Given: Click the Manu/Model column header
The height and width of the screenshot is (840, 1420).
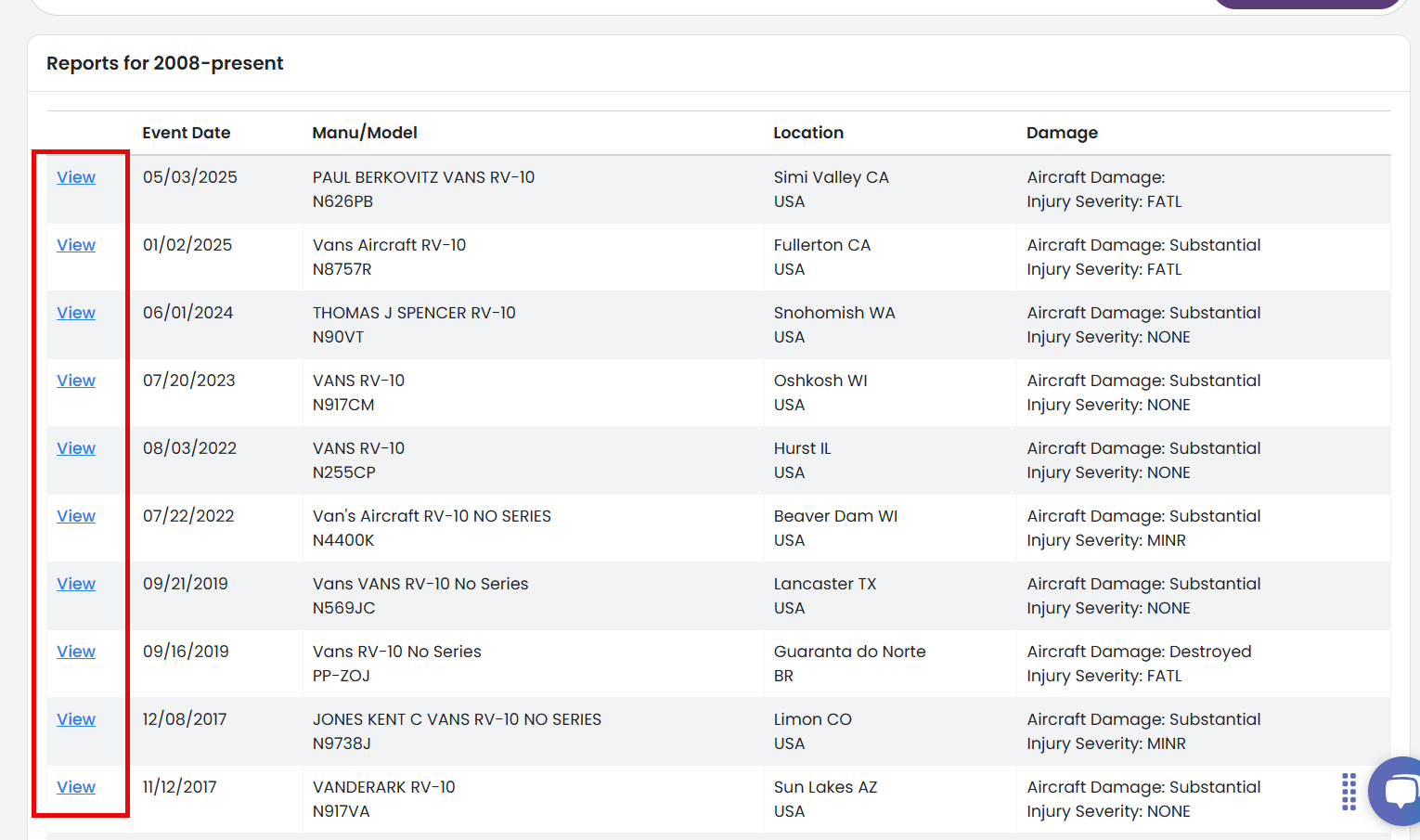Looking at the screenshot, I should point(365,133).
